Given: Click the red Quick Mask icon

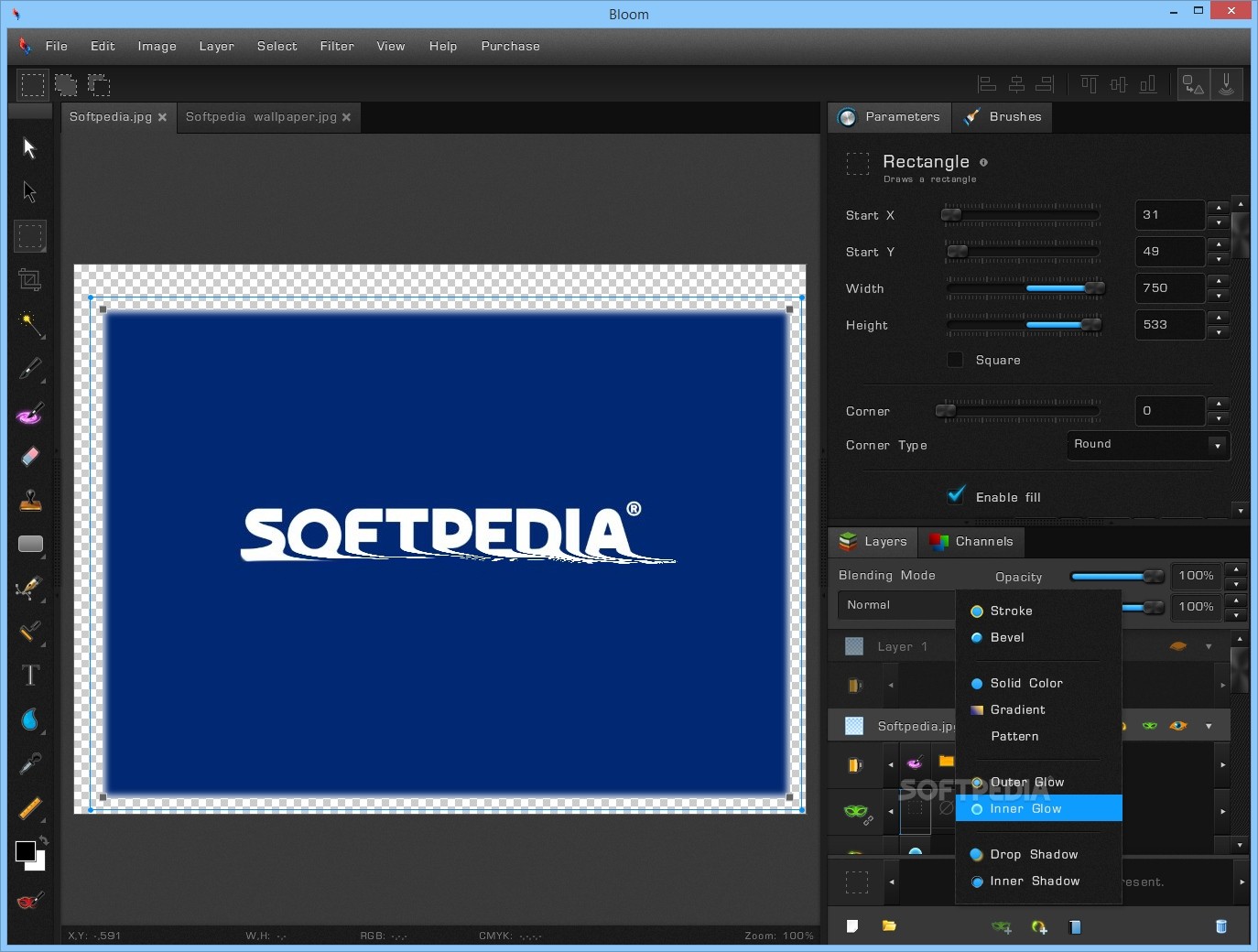Looking at the screenshot, I should click(x=29, y=902).
